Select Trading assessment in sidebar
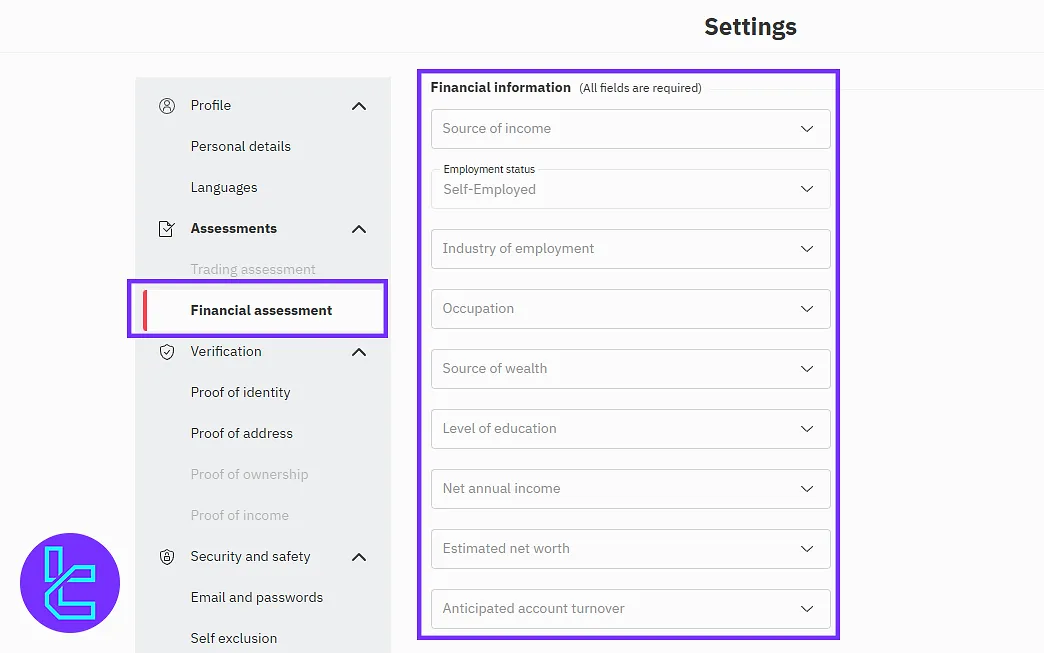Screen dimensions: 1044x653 click(253, 270)
